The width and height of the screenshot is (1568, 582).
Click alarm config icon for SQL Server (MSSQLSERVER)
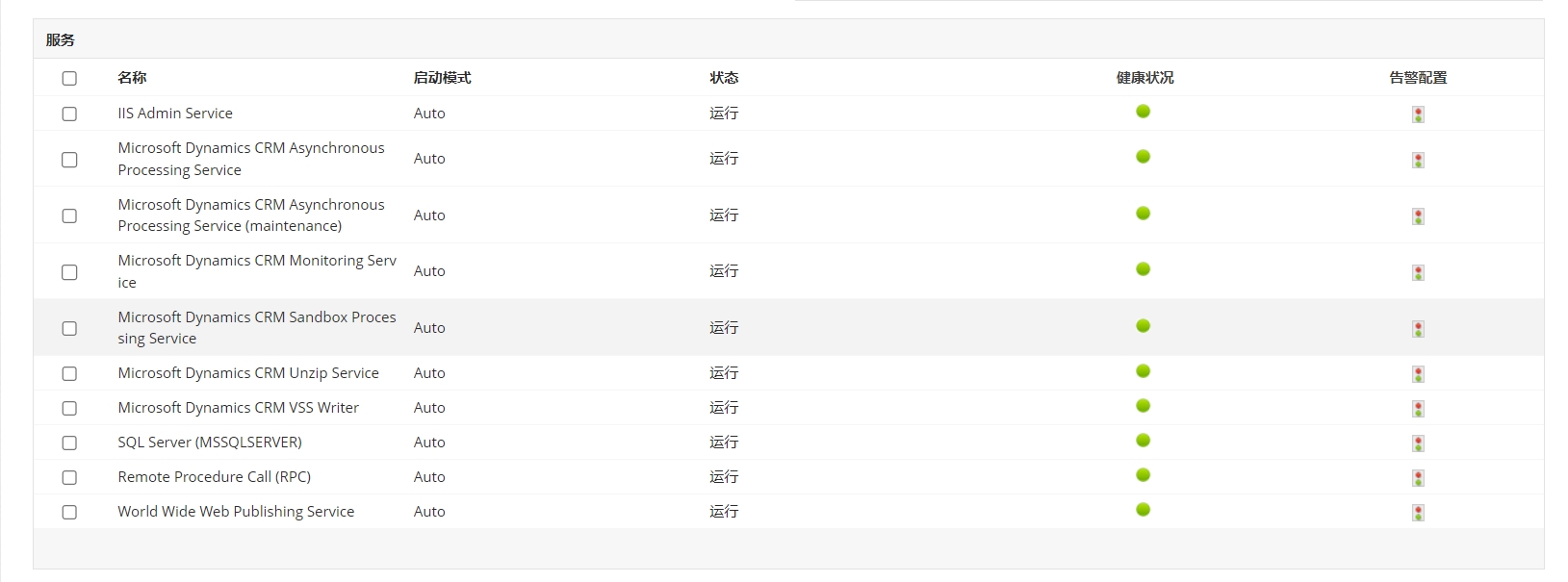click(1418, 443)
